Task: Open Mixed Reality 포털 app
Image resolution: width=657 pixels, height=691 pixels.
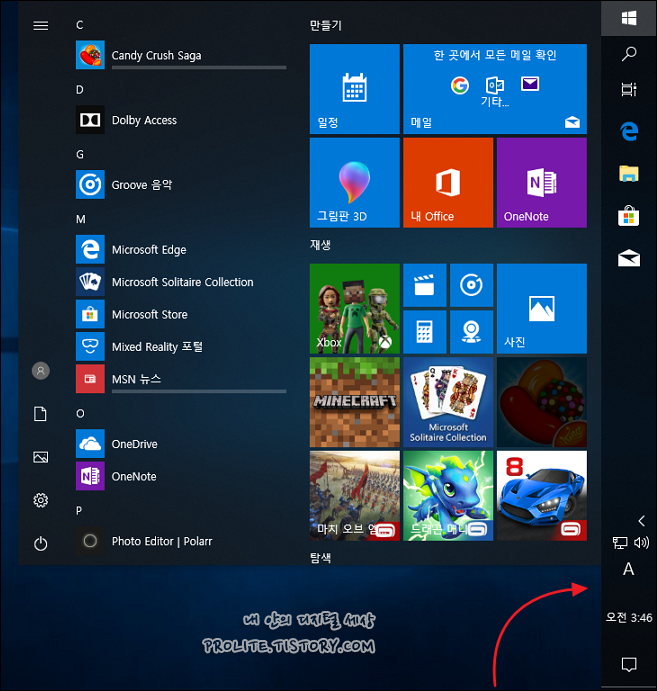Action: (x=181, y=347)
